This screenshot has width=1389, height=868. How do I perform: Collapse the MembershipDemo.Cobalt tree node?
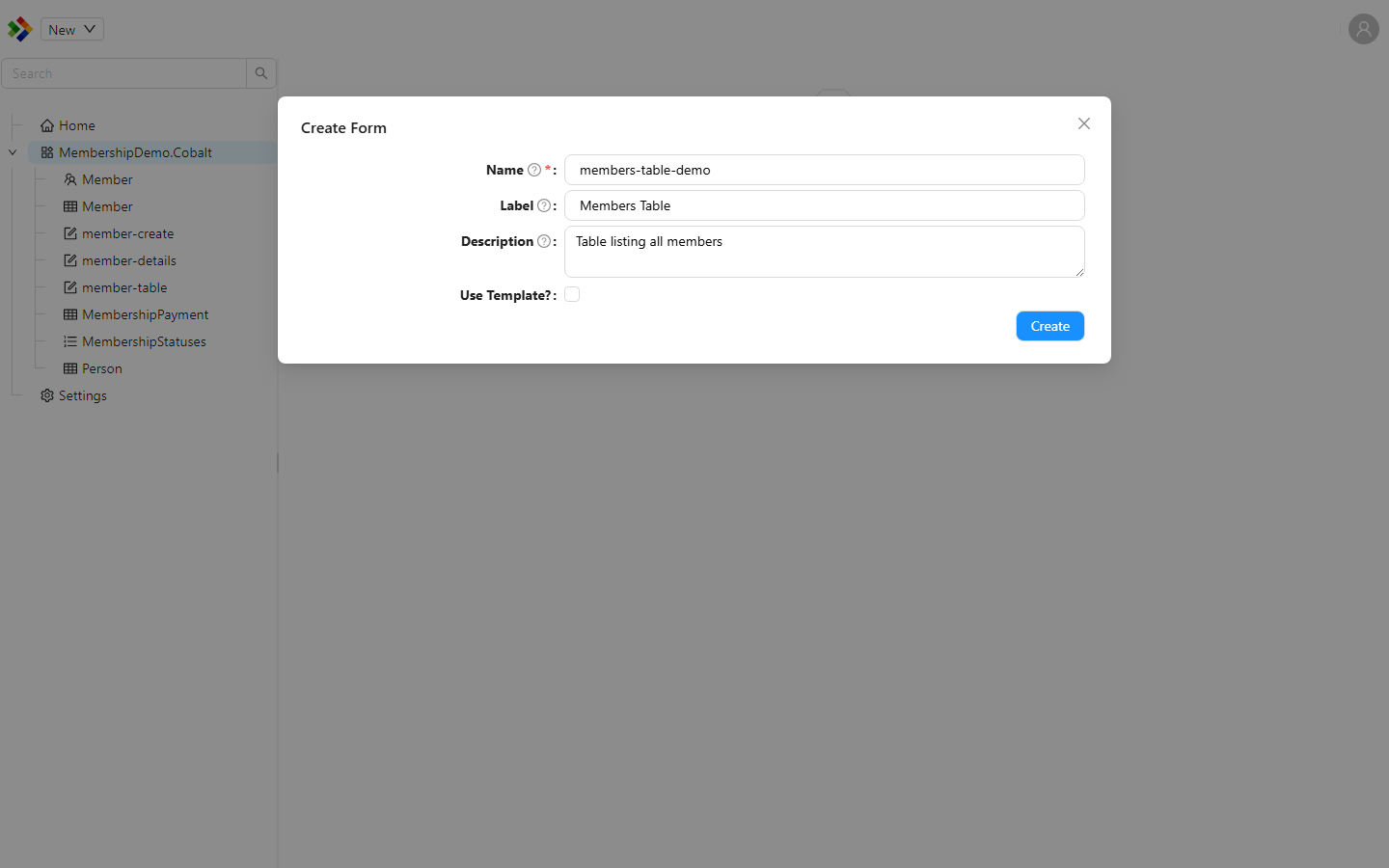point(13,152)
